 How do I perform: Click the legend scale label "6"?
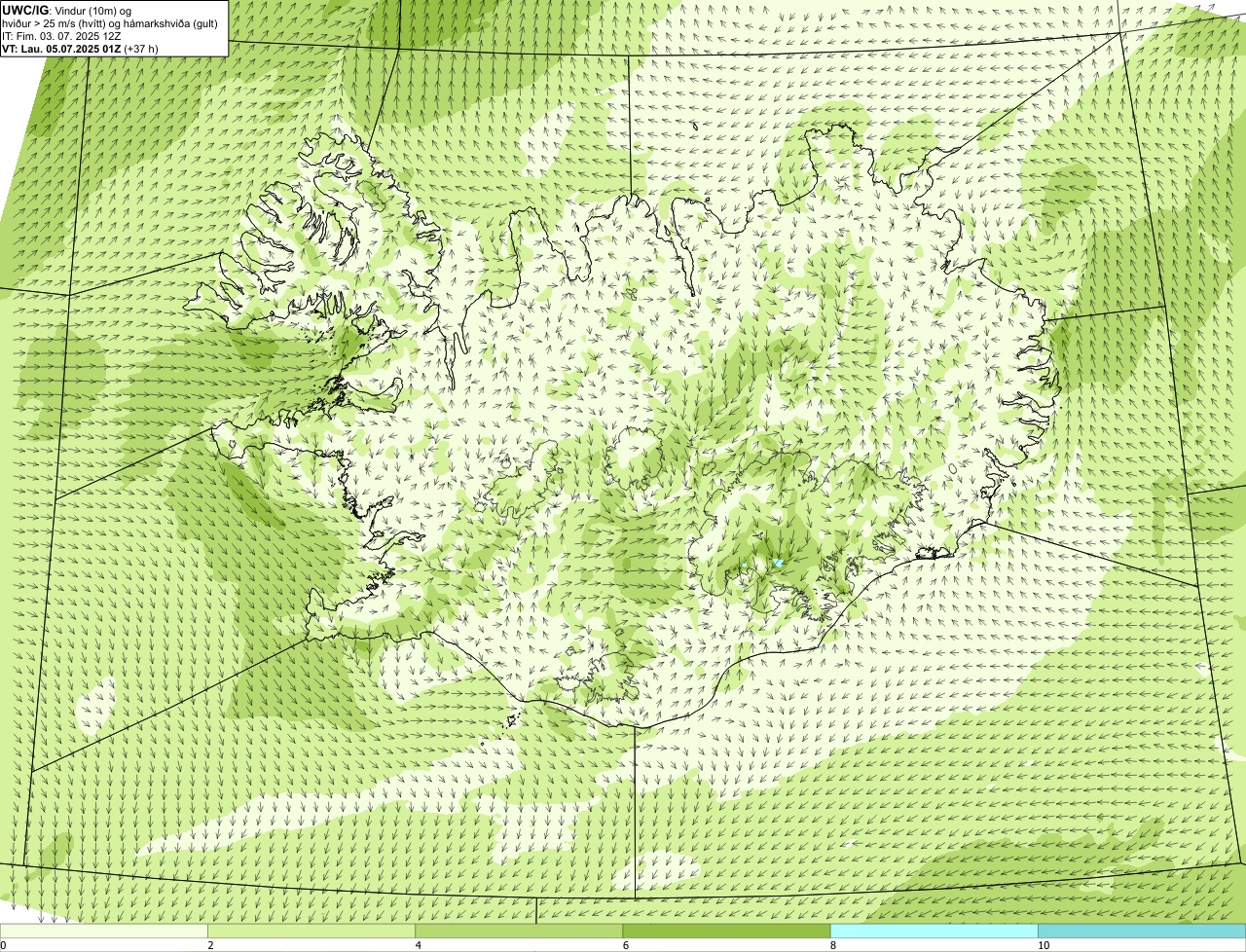tap(626, 945)
